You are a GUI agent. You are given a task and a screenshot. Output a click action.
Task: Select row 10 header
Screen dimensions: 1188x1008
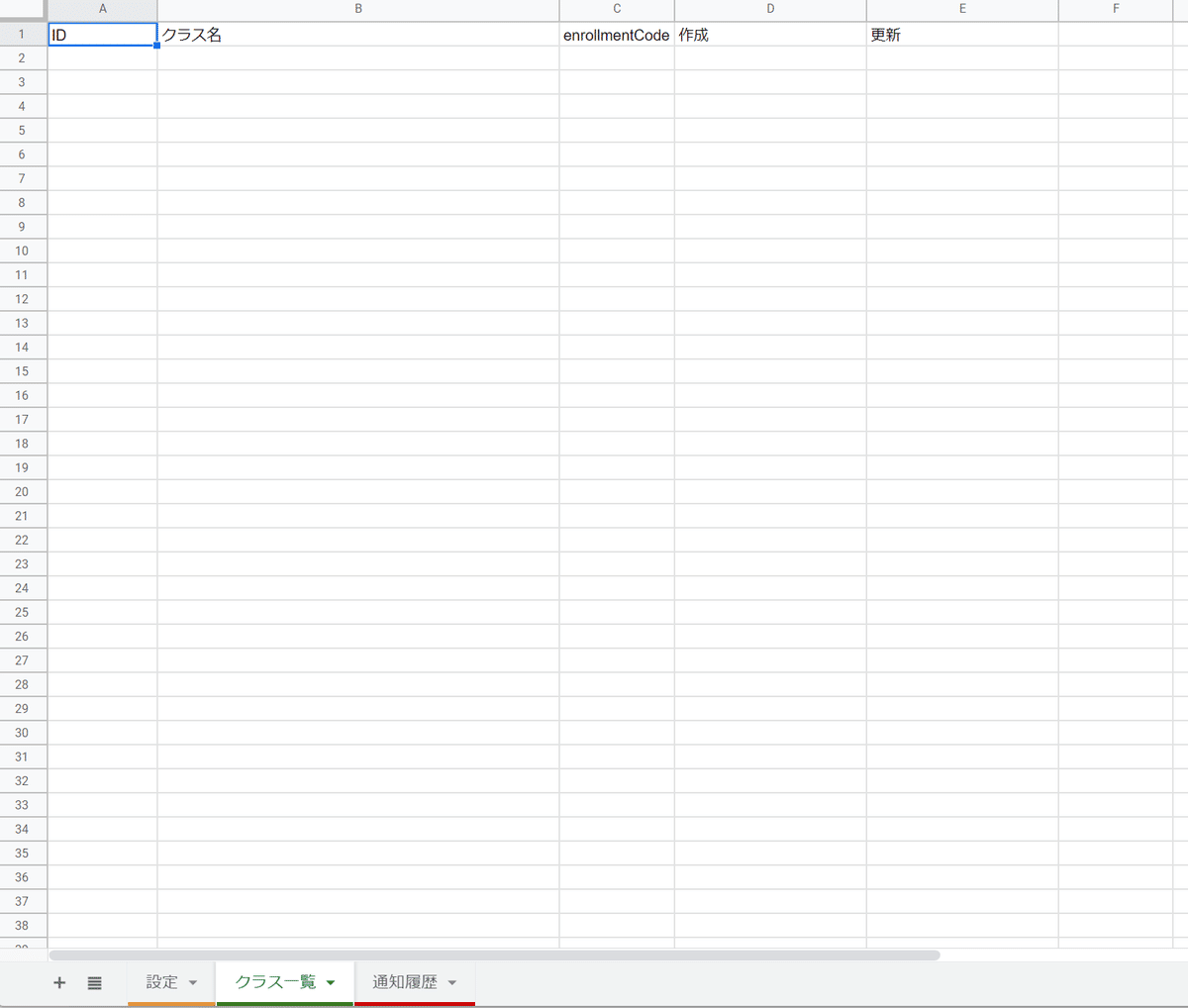pos(22,252)
